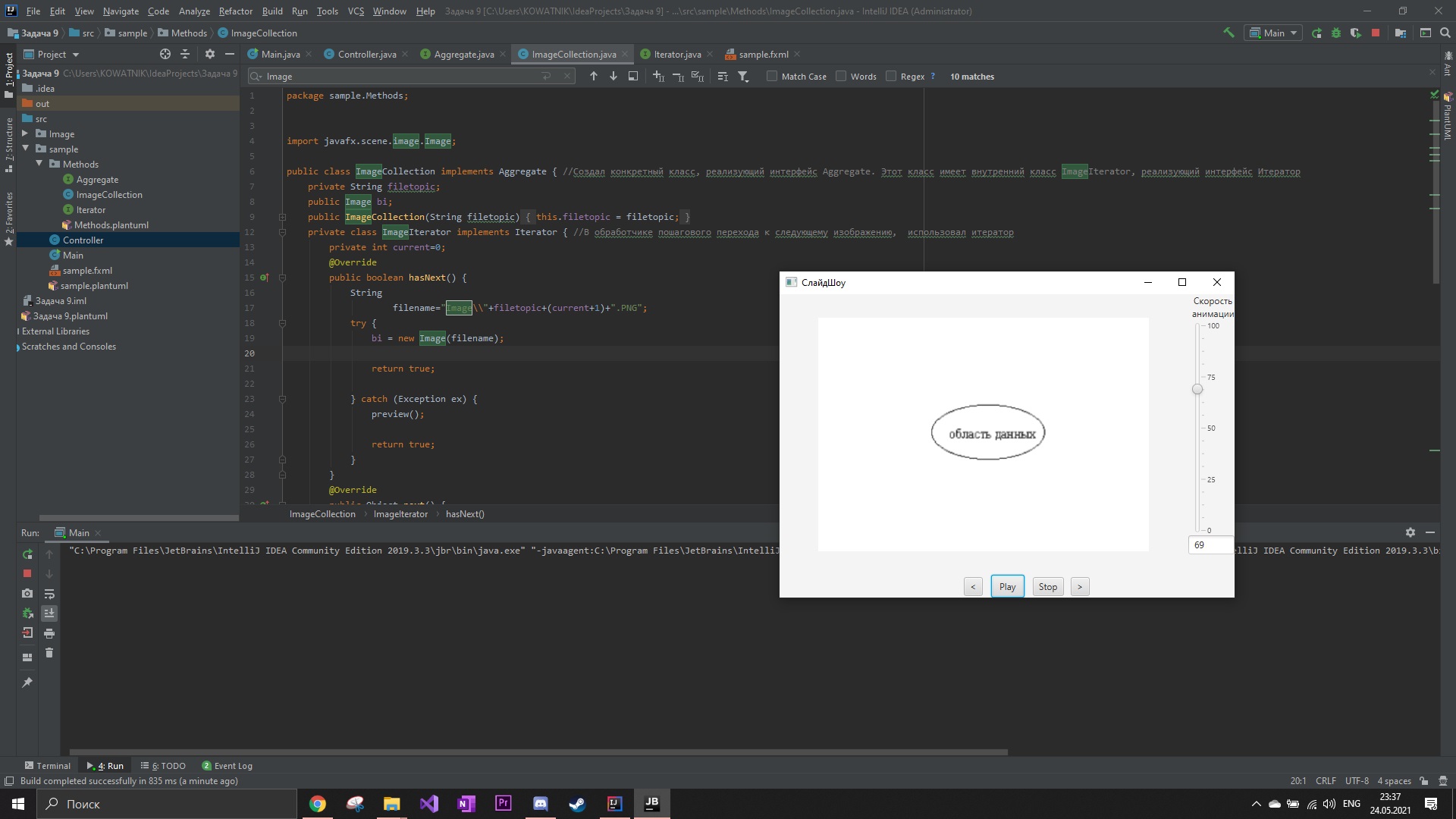Rerun the Main application
Image resolution: width=1456 pixels, height=819 pixels.
click(x=27, y=554)
